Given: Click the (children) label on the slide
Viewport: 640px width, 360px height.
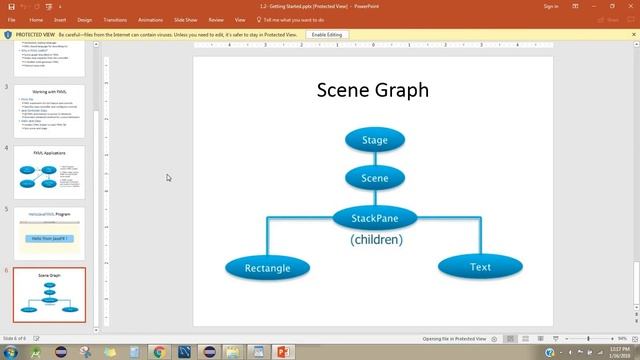Looking at the screenshot, I should pyautogui.click(x=376, y=240).
